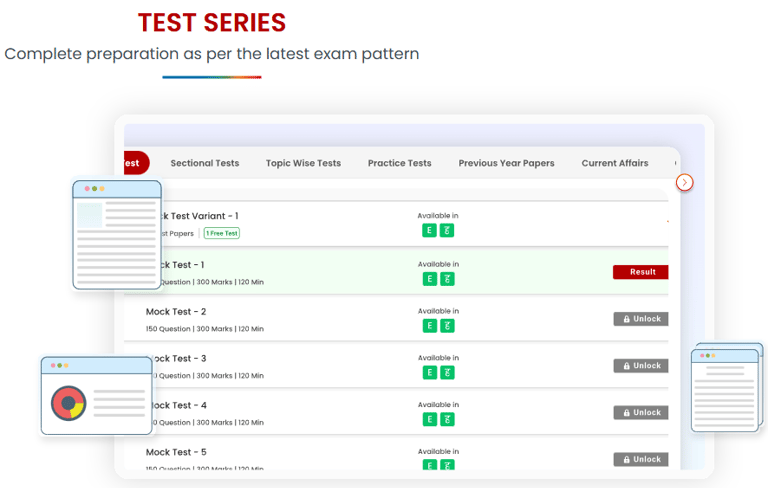Click the TEST SERIES heading
The width and height of the screenshot is (768, 488).
pos(212,23)
